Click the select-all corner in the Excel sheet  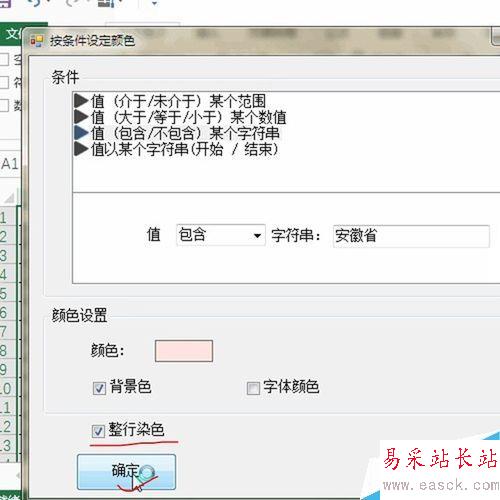9,197
